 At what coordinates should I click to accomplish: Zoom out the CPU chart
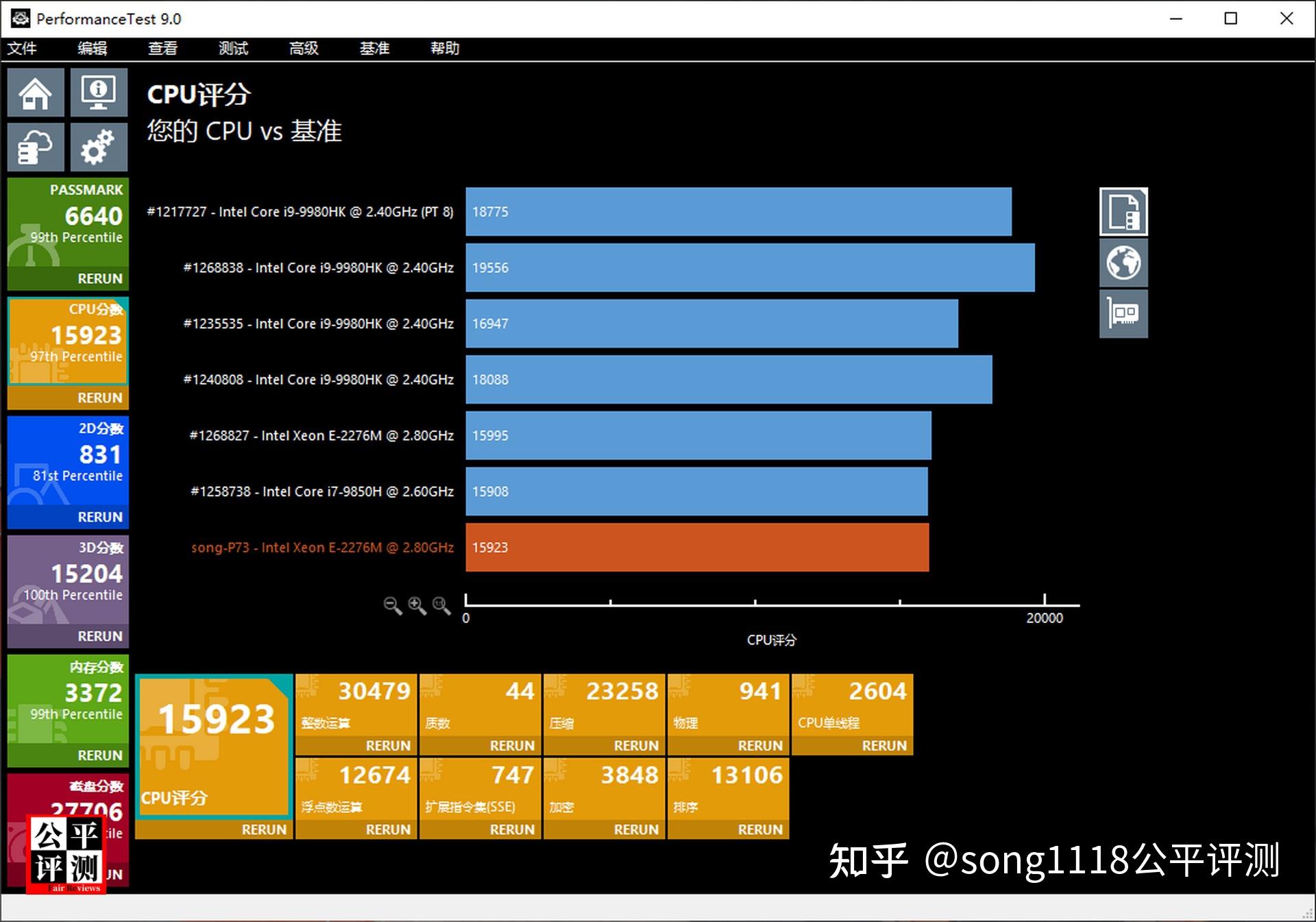pyautogui.click(x=392, y=605)
